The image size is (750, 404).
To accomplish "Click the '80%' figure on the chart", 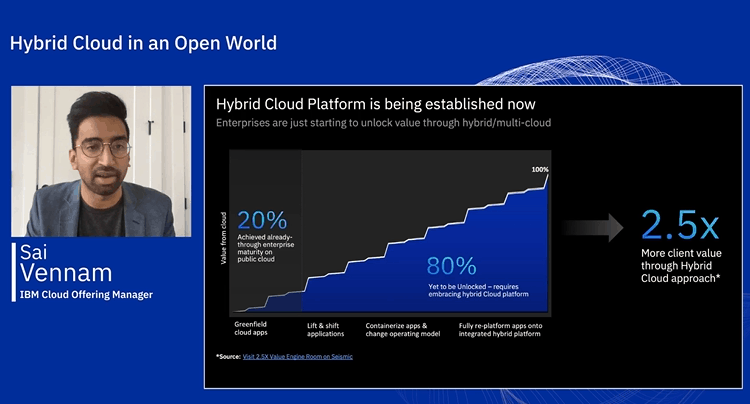I will (451, 266).
